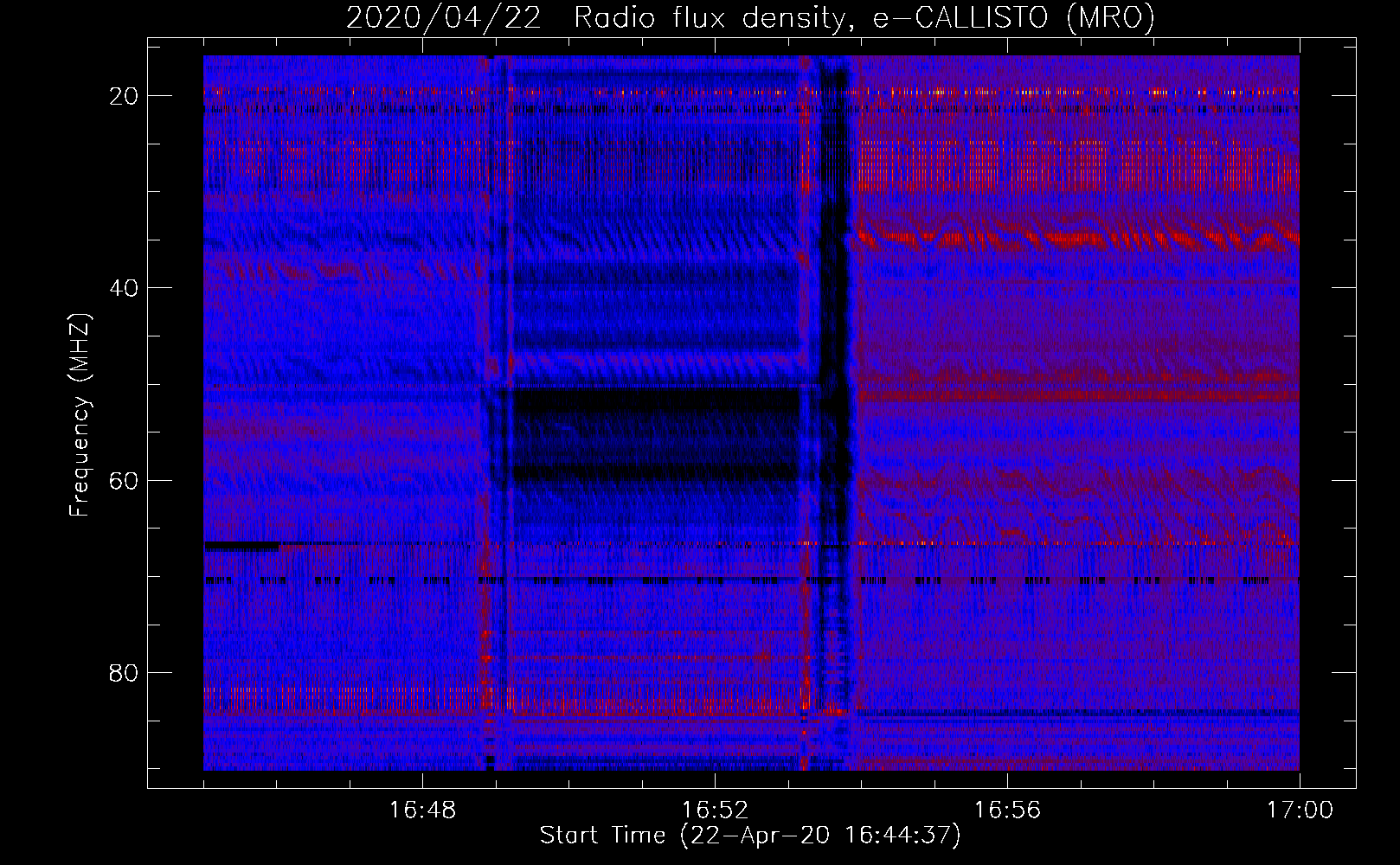Screen dimensions: 1400x865
Task: Click the 20 frequency tick label
Action: click(x=125, y=95)
